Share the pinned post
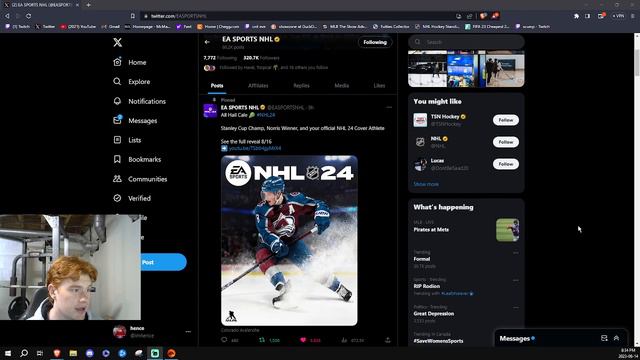This screenshot has width=640, height=360. point(388,340)
